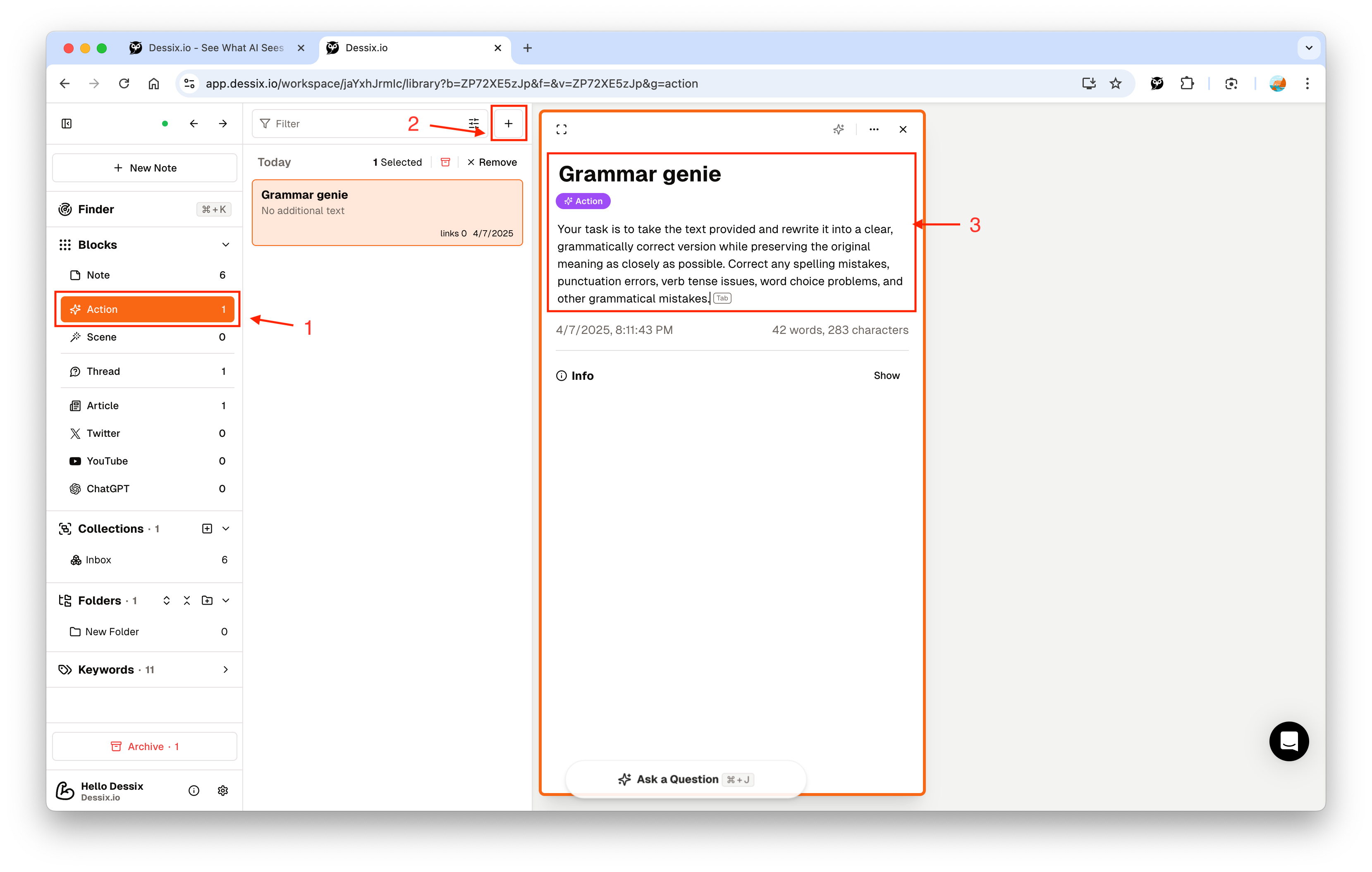Collapse the Blocks section chevron

tap(226, 245)
